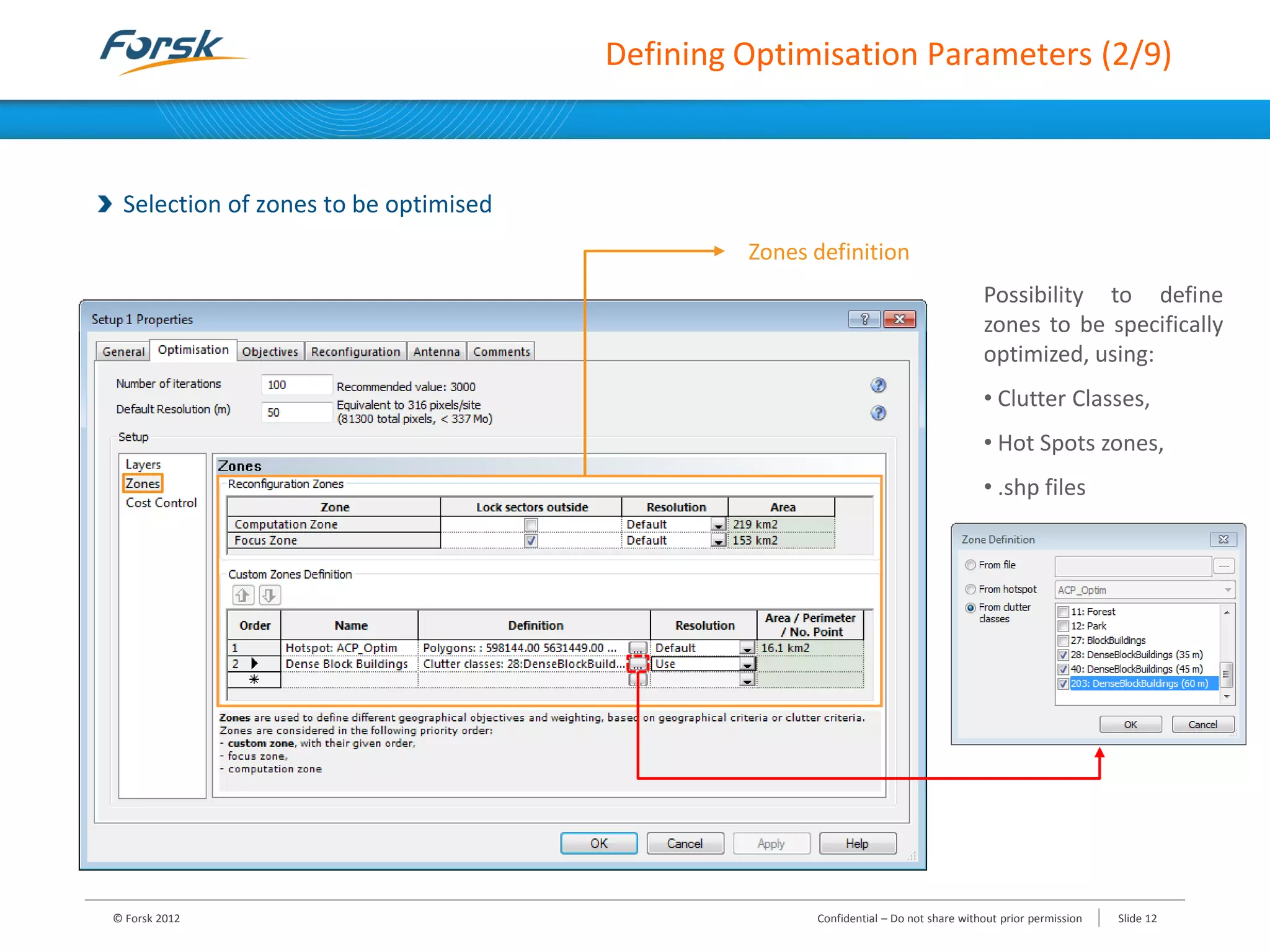This screenshot has width=1270, height=952.
Task: Check the 11: Forest clutter class
Action: coord(1064,612)
